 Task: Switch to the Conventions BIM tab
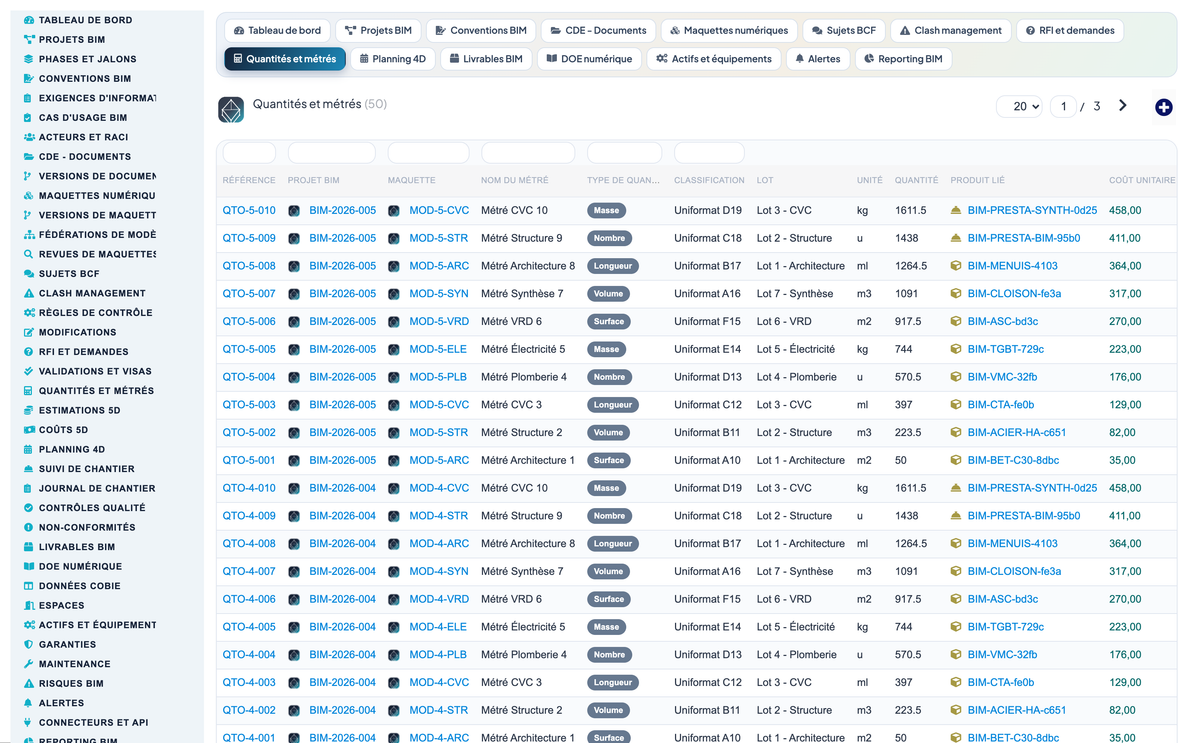pyautogui.click(x=481, y=31)
